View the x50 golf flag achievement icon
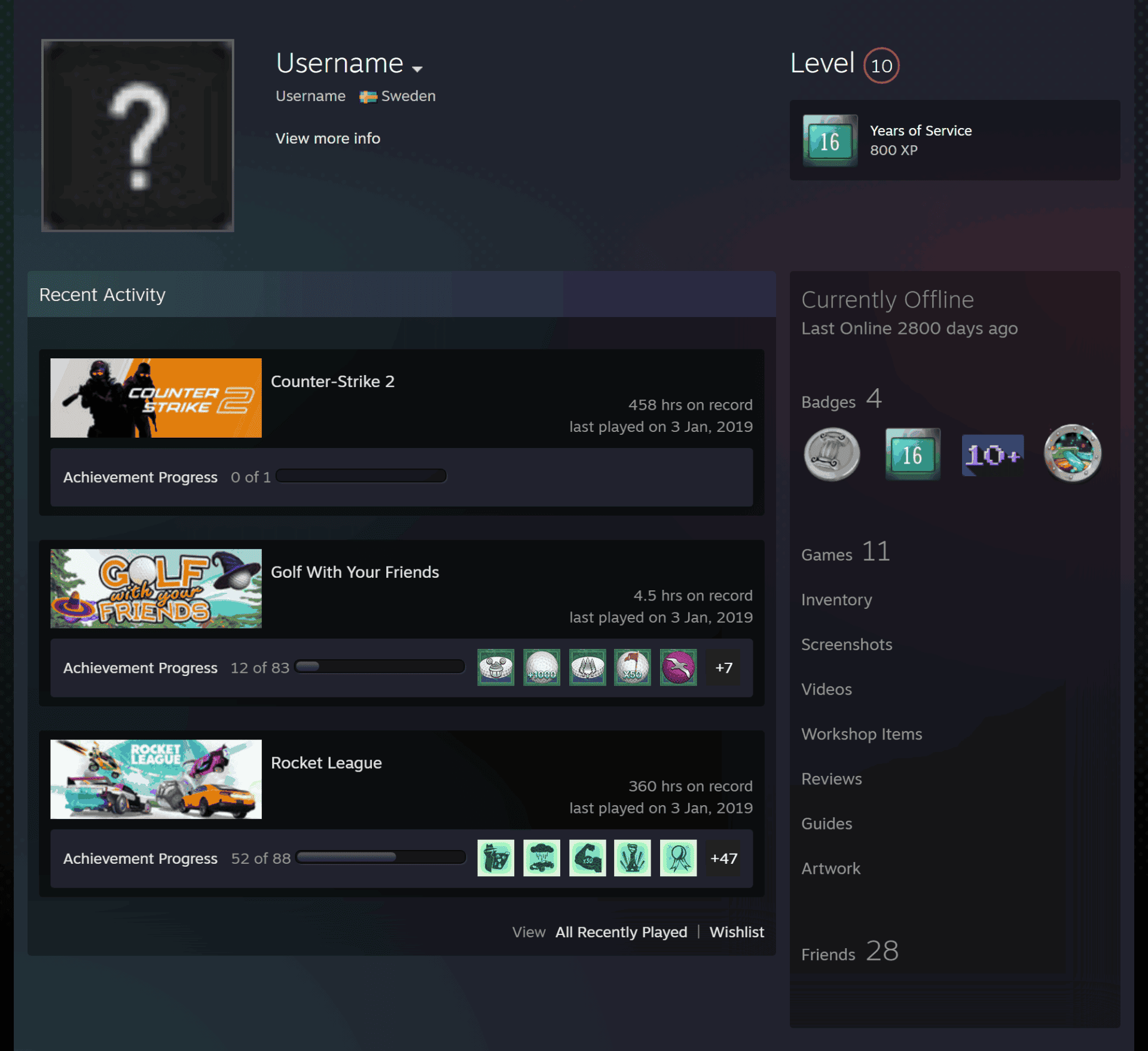Viewport: 1148px width, 1051px height. tap(633, 668)
